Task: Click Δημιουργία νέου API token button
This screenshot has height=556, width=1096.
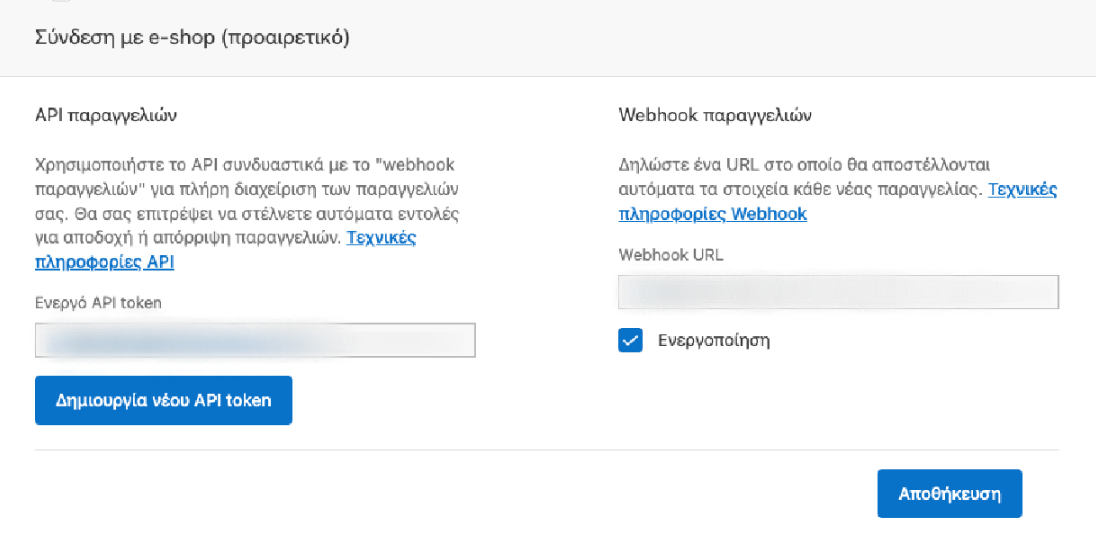Action: (x=163, y=400)
